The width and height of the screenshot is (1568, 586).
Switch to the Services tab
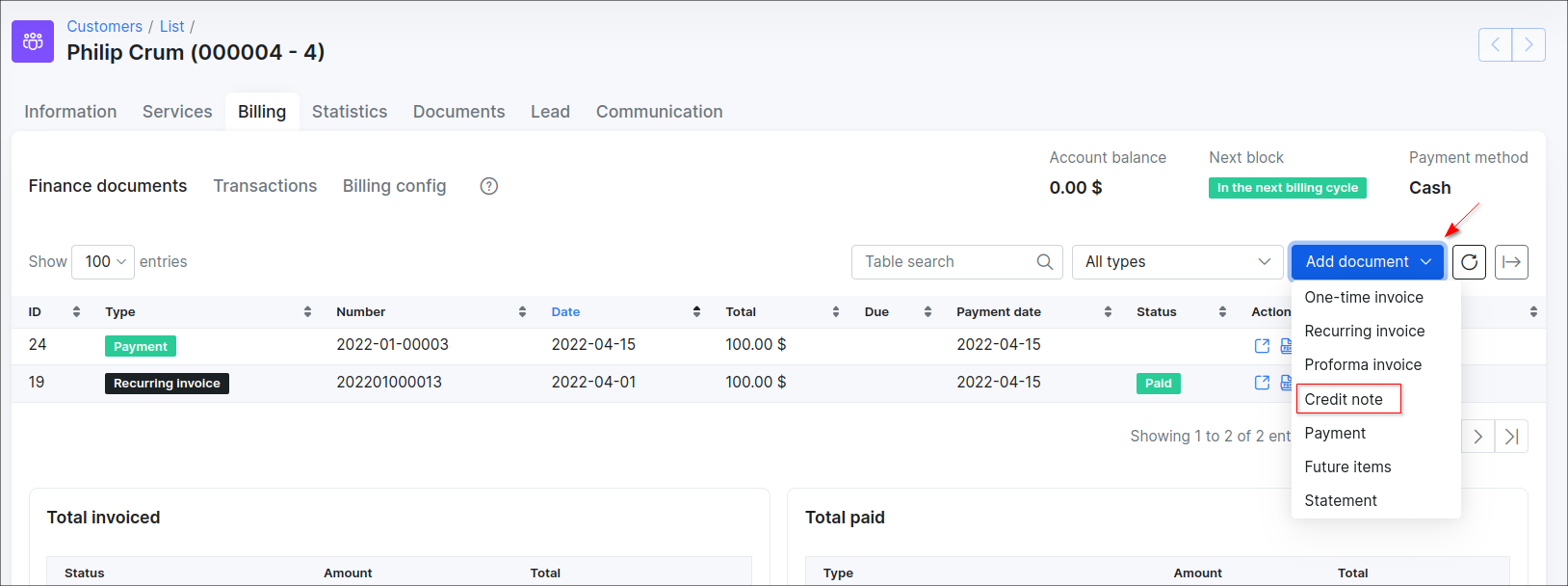[177, 112]
